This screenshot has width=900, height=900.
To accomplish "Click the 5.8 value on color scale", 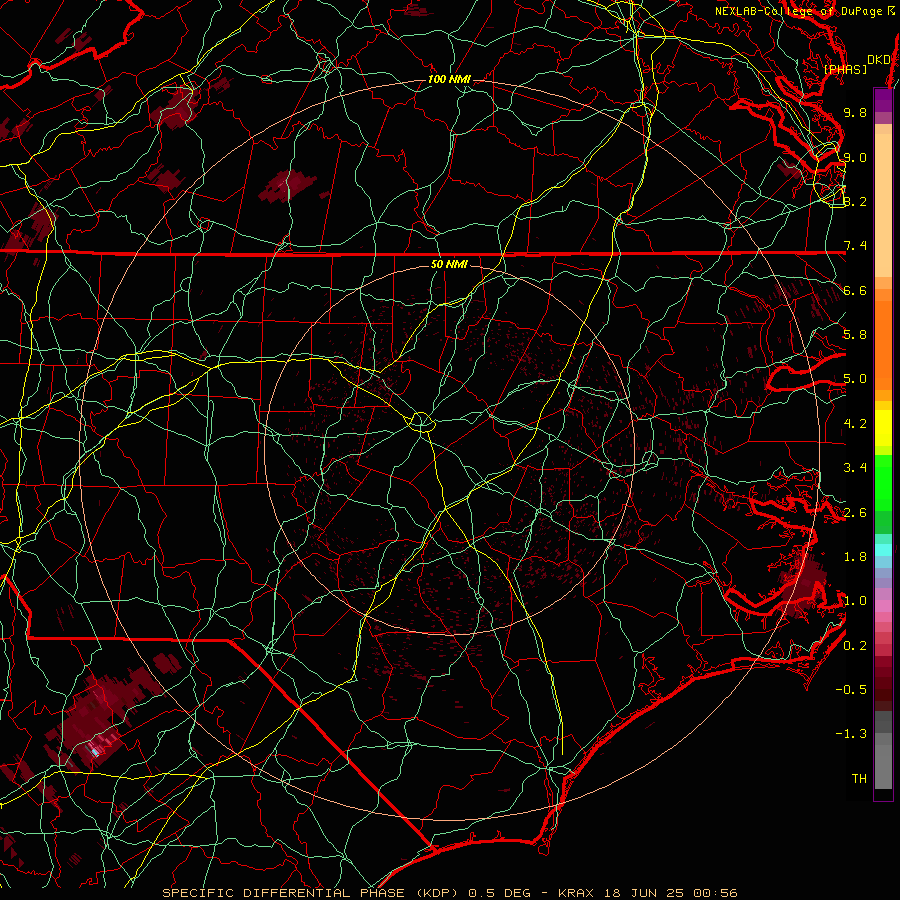I will tap(855, 335).
